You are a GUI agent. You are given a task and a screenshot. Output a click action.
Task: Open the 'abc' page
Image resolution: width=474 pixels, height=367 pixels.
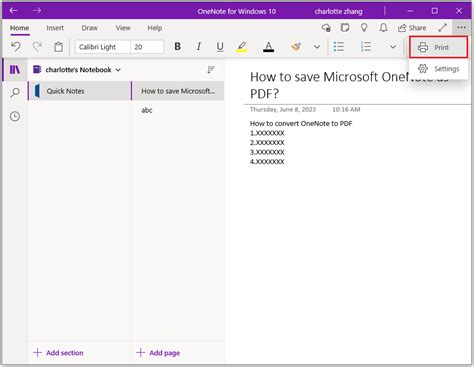[x=178, y=110]
